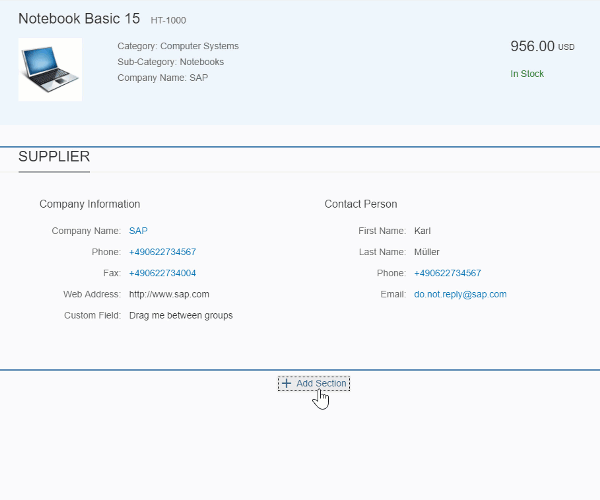Click the Web Address label
Screen dimensions: 600x500
point(92,294)
